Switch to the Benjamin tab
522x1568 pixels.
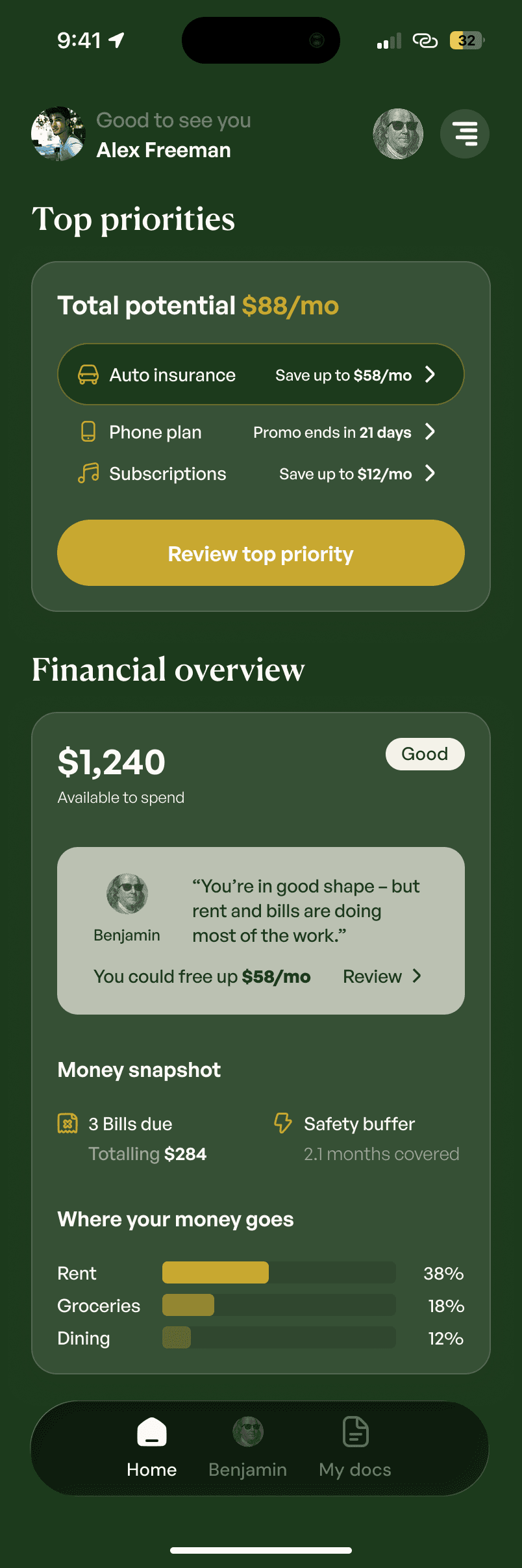click(248, 1448)
